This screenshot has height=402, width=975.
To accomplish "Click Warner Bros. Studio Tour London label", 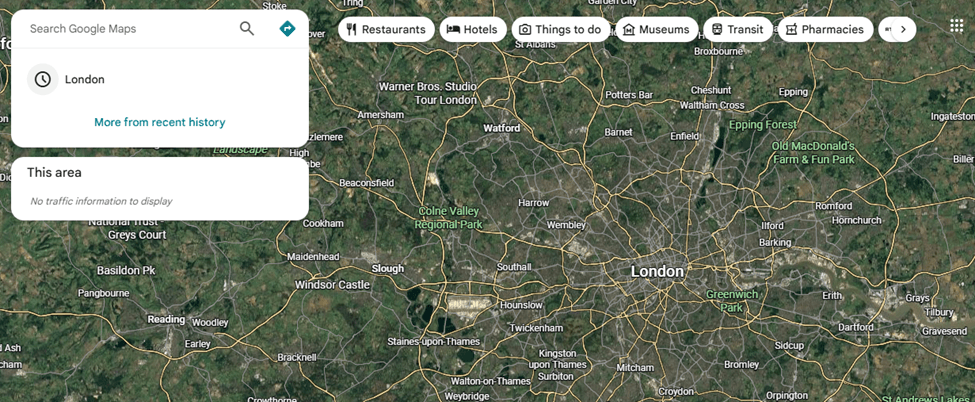I will [x=428, y=93].
